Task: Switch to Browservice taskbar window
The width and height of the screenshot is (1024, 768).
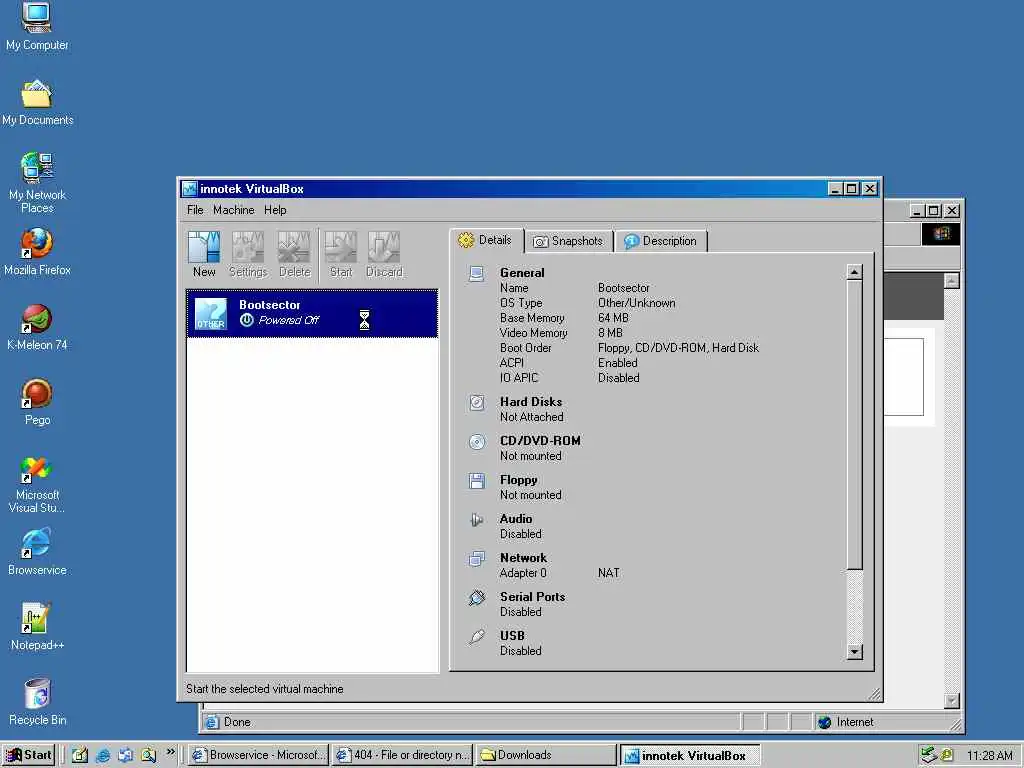Action: (257, 755)
